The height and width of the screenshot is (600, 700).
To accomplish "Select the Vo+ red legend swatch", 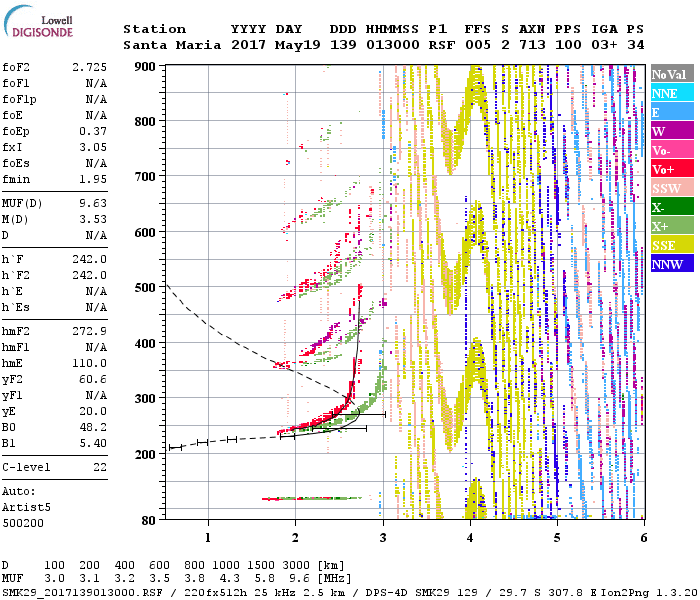I will pos(672,169).
